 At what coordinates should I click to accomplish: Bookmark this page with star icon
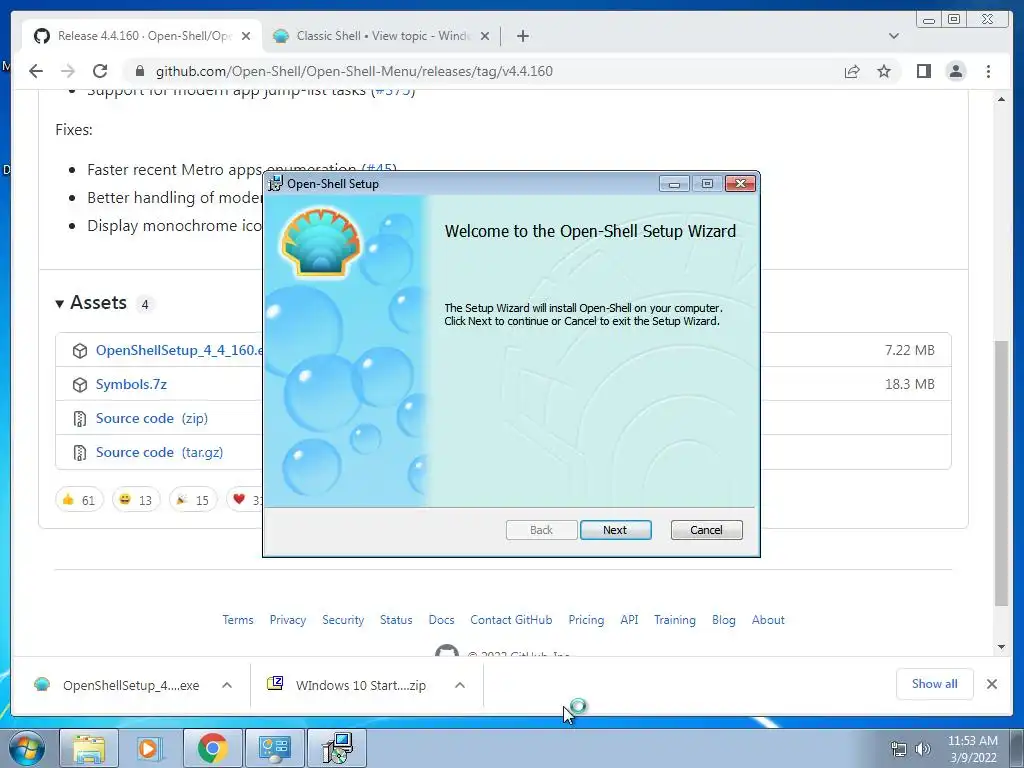pos(884,71)
